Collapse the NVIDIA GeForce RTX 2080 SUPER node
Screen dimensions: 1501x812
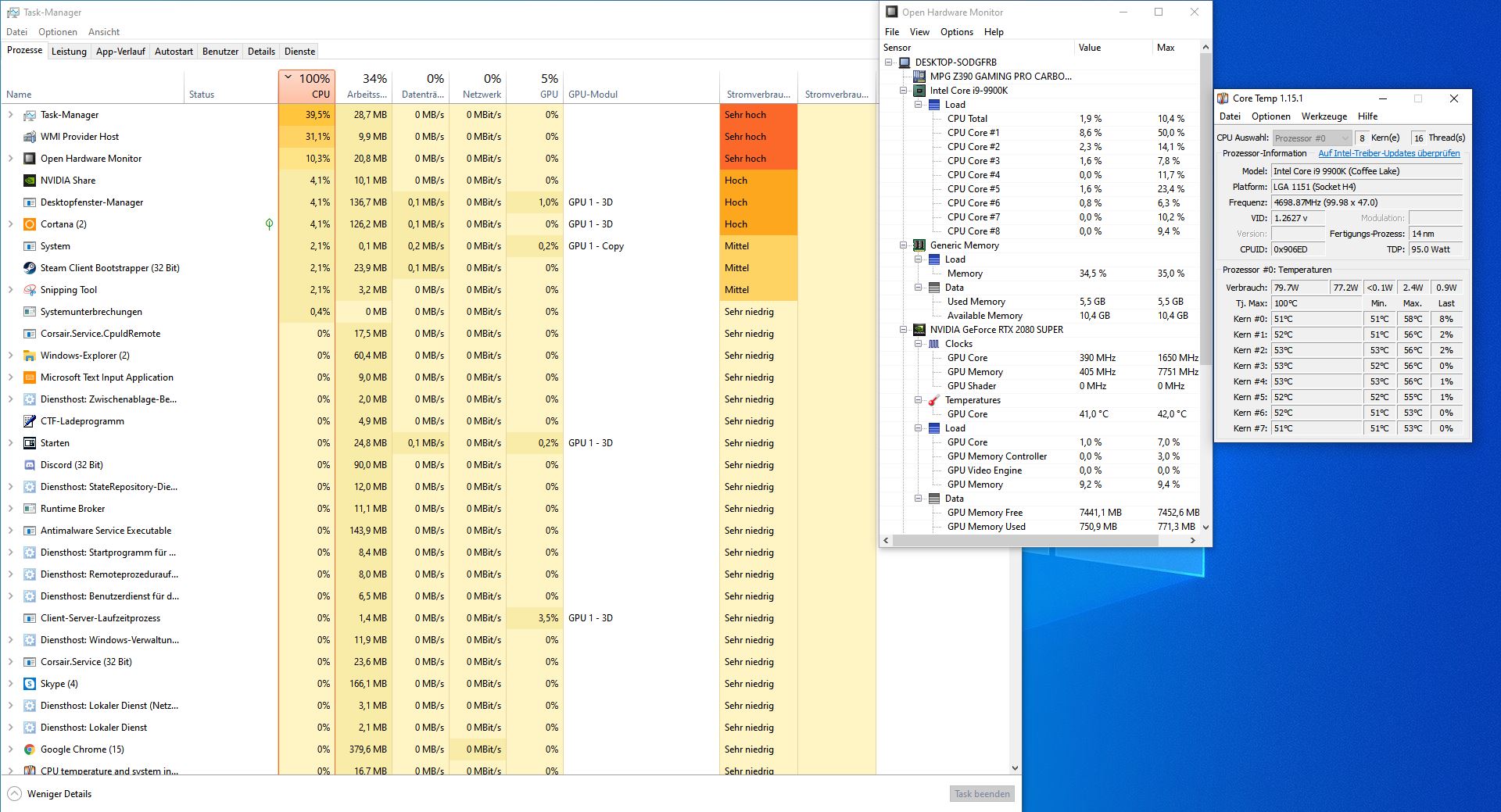pyautogui.click(x=904, y=330)
